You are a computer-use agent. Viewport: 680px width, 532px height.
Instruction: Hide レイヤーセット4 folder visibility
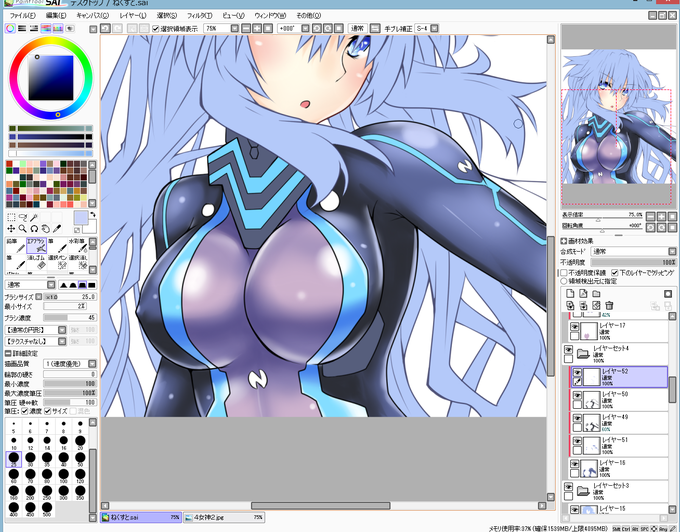pos(568,349)
